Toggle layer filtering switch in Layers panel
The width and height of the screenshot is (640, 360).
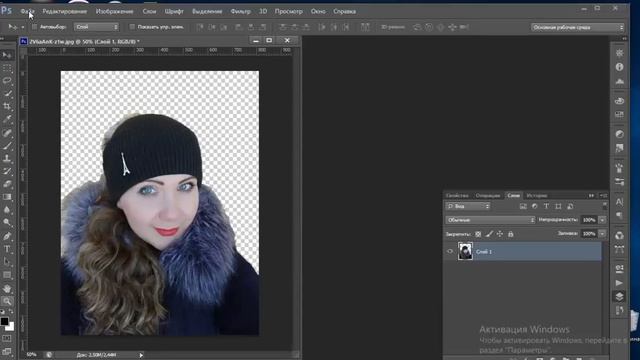[x=604, y=206]
